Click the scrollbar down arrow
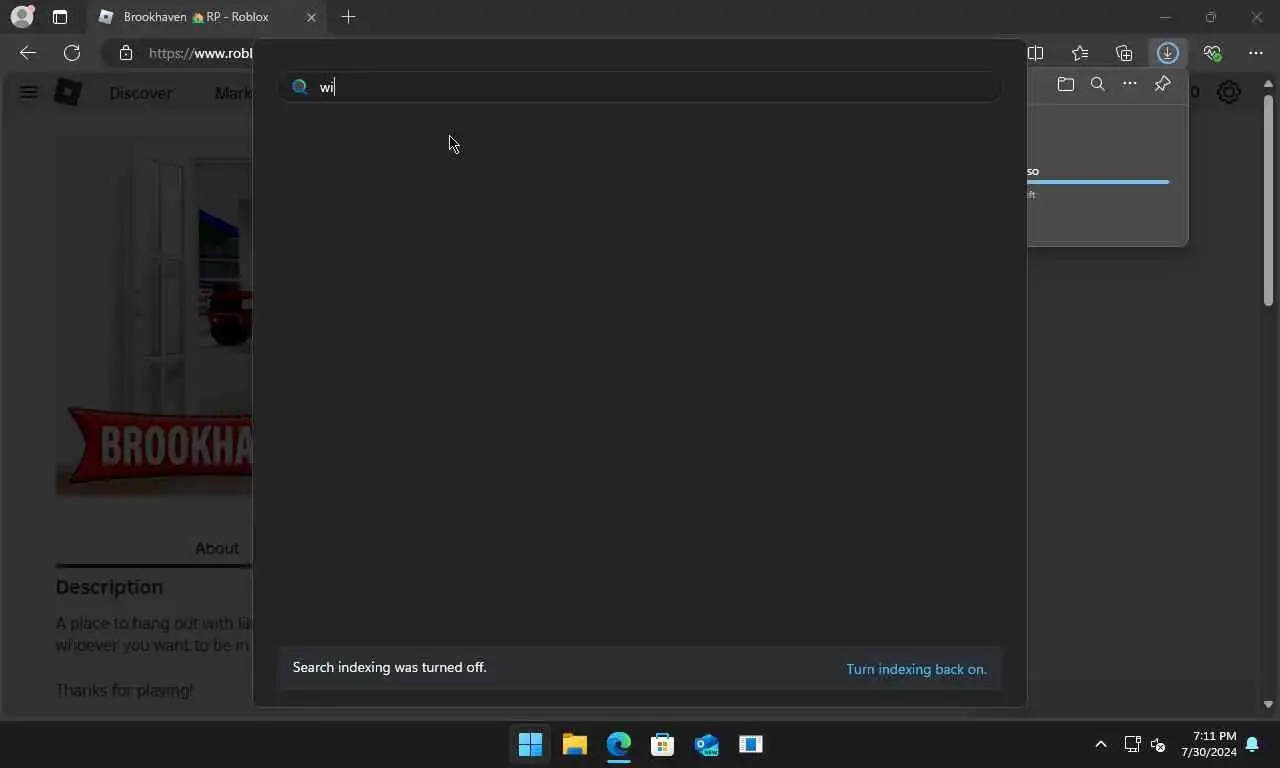Screen dimensions: 1280x768 1268,705
